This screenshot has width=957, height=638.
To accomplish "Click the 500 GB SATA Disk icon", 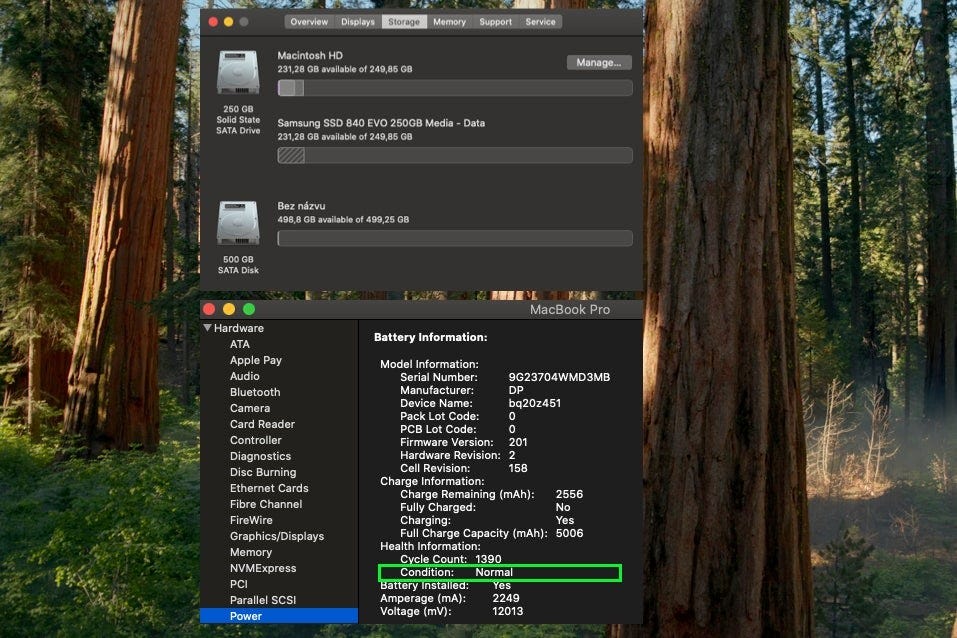I will pyautogui.click(x=237, y=223).
